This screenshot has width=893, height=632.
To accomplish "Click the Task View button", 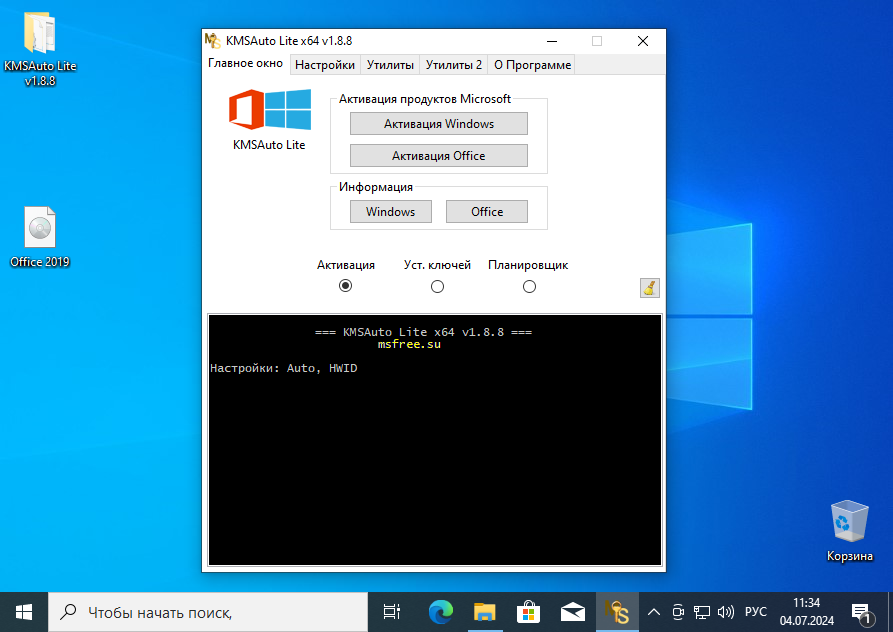I will click(x=390, y=611).
